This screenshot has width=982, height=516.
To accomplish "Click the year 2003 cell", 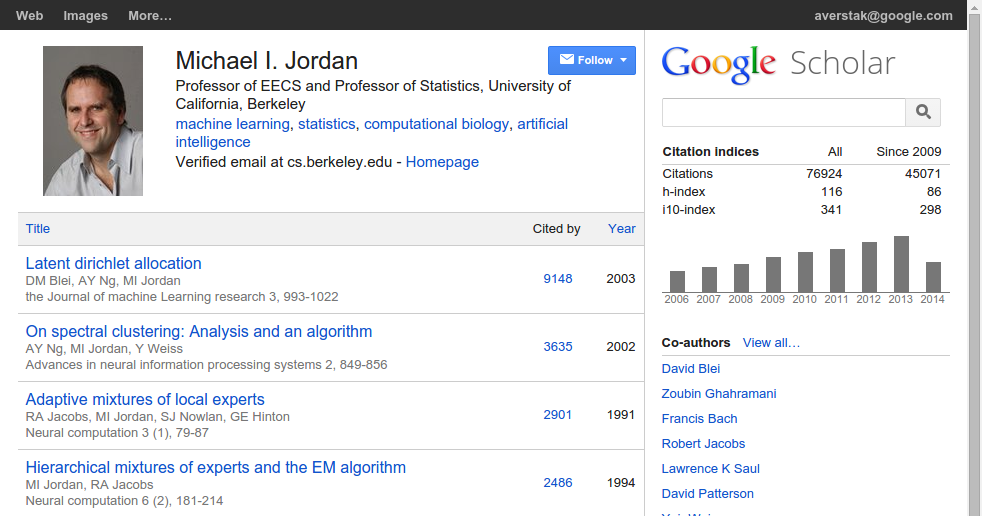I will coord(621,279).
